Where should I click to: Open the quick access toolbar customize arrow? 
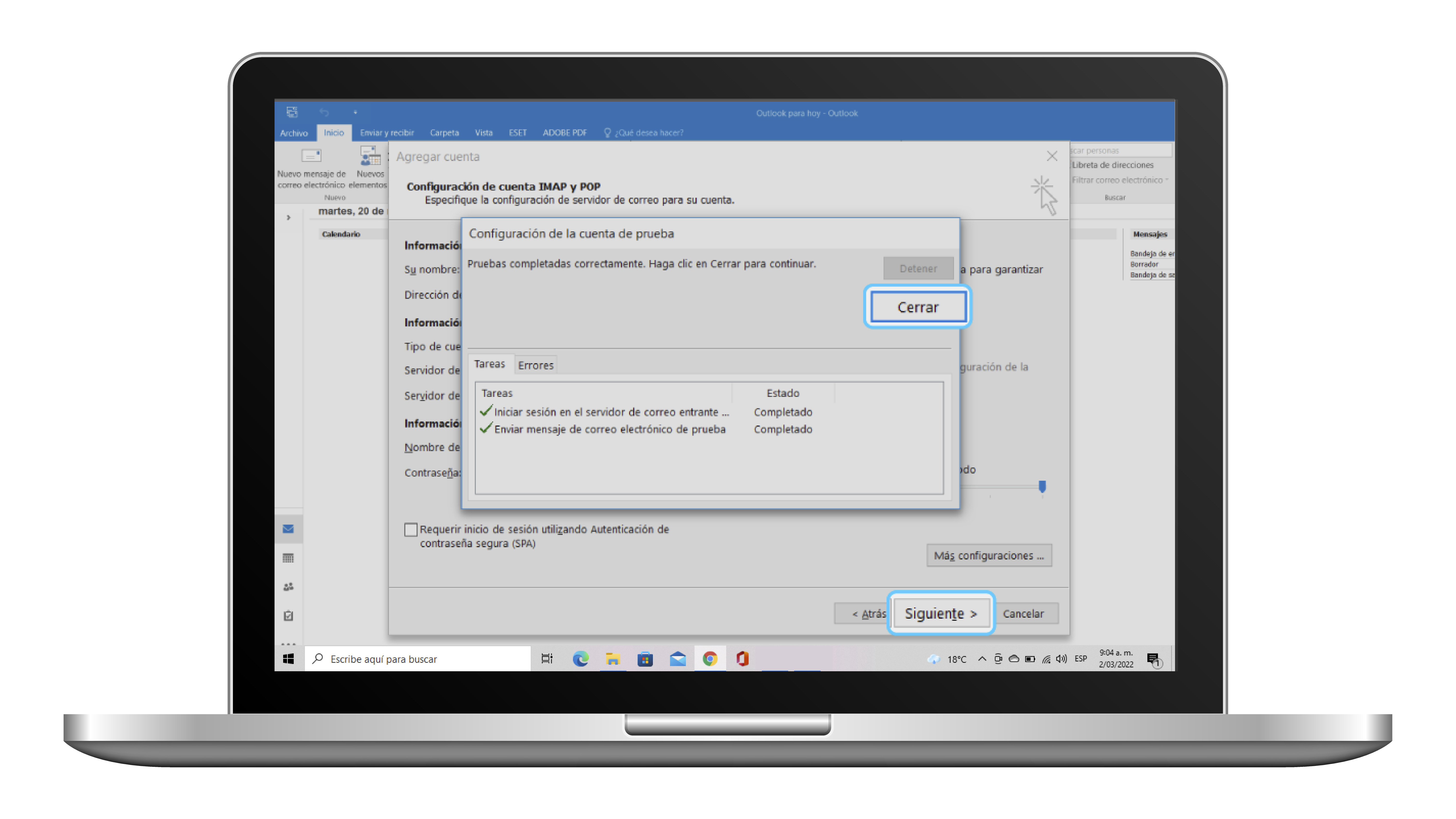pyautogui.click(x=355, y=113)
